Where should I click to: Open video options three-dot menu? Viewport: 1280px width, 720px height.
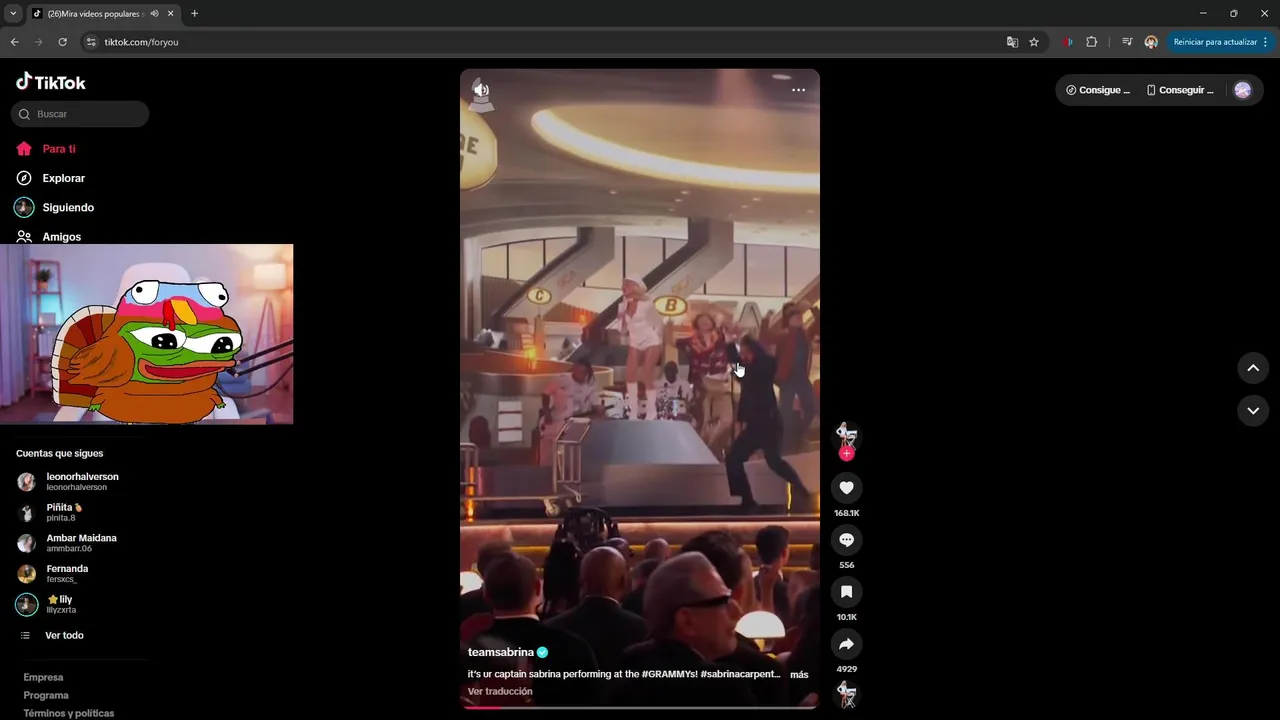pos(798,90)
